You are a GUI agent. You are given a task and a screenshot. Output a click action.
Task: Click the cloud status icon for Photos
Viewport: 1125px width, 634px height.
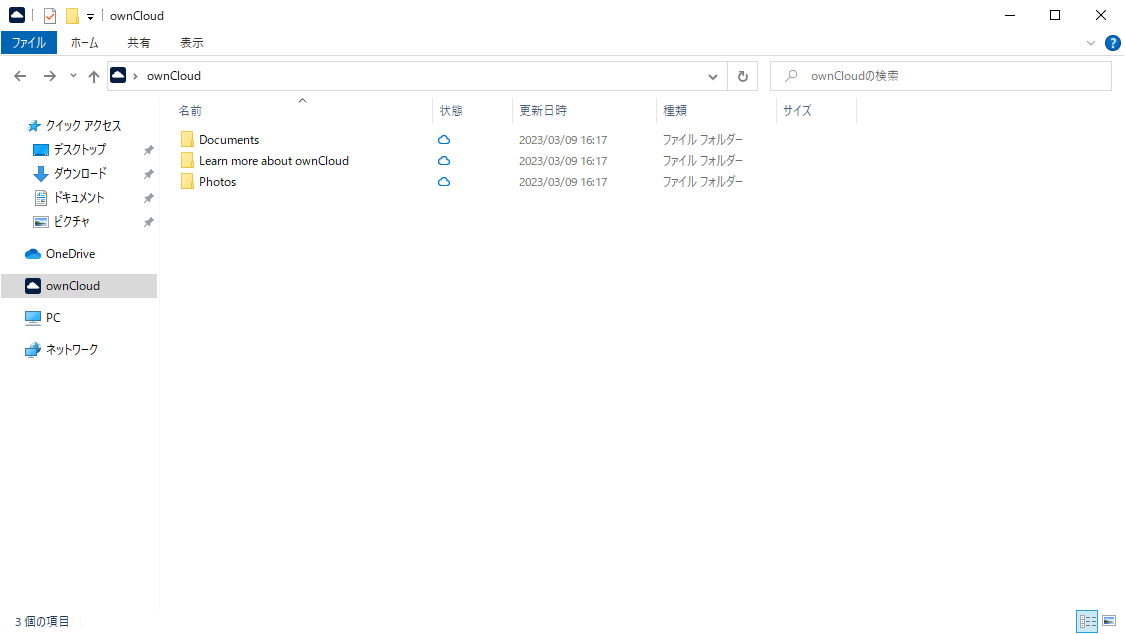444,182
